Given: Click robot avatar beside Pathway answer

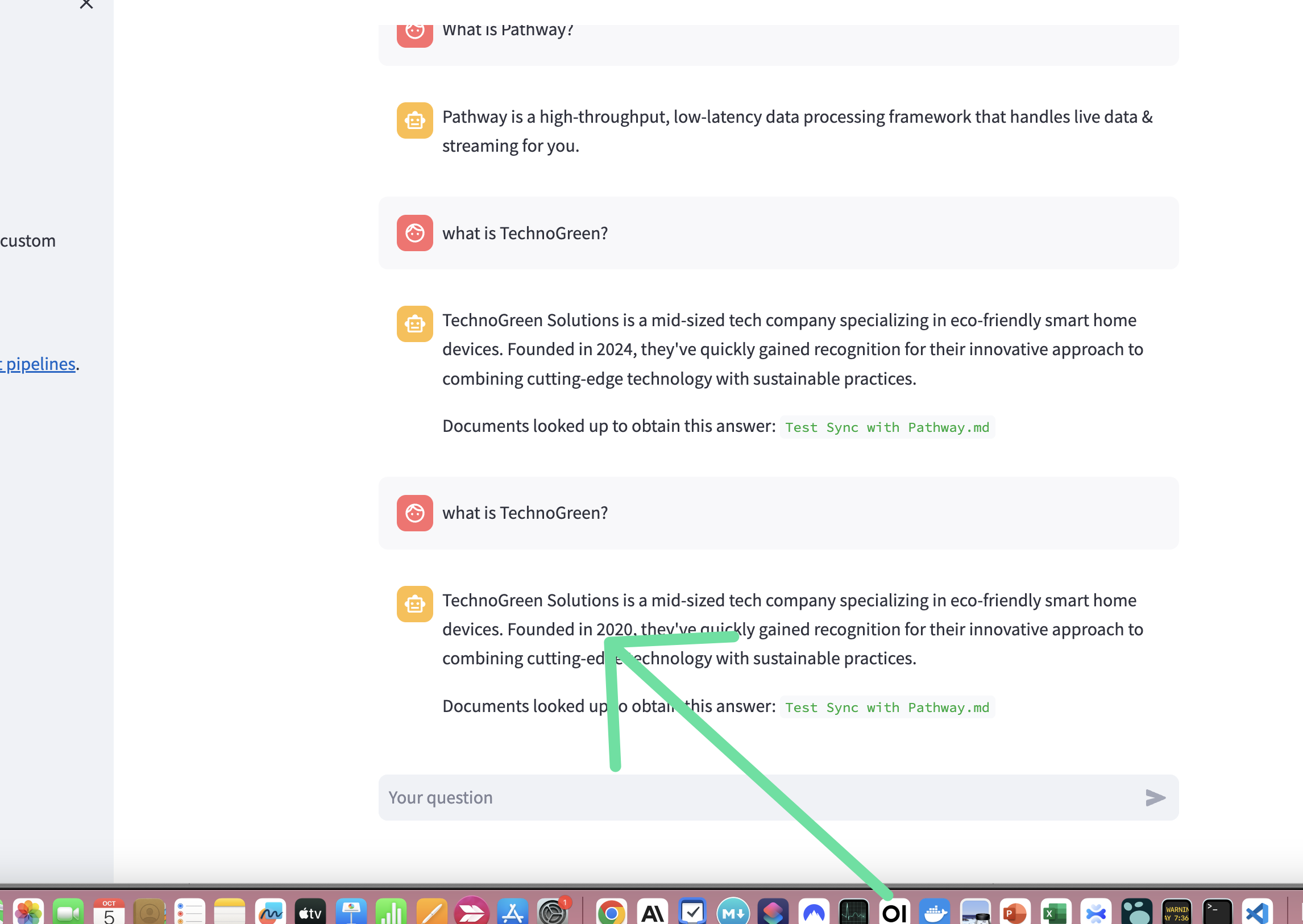Looking at the screenshot, I should click(x=414, y=120).
